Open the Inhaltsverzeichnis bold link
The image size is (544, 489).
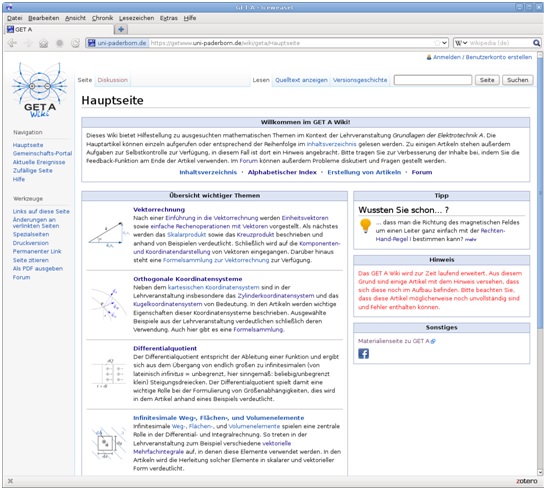click(x=208, y=172)
